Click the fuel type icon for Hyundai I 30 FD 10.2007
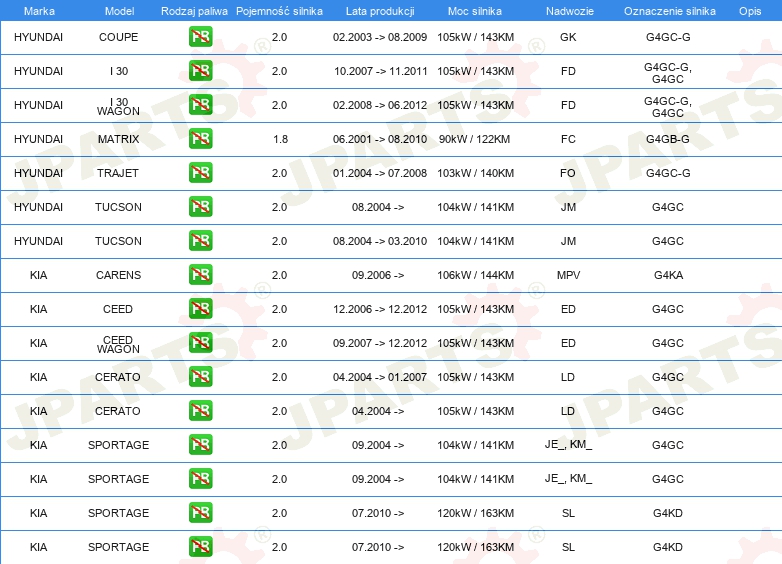Screen dimensions: 782x564 pyautogui.click(x=200, y=71)
